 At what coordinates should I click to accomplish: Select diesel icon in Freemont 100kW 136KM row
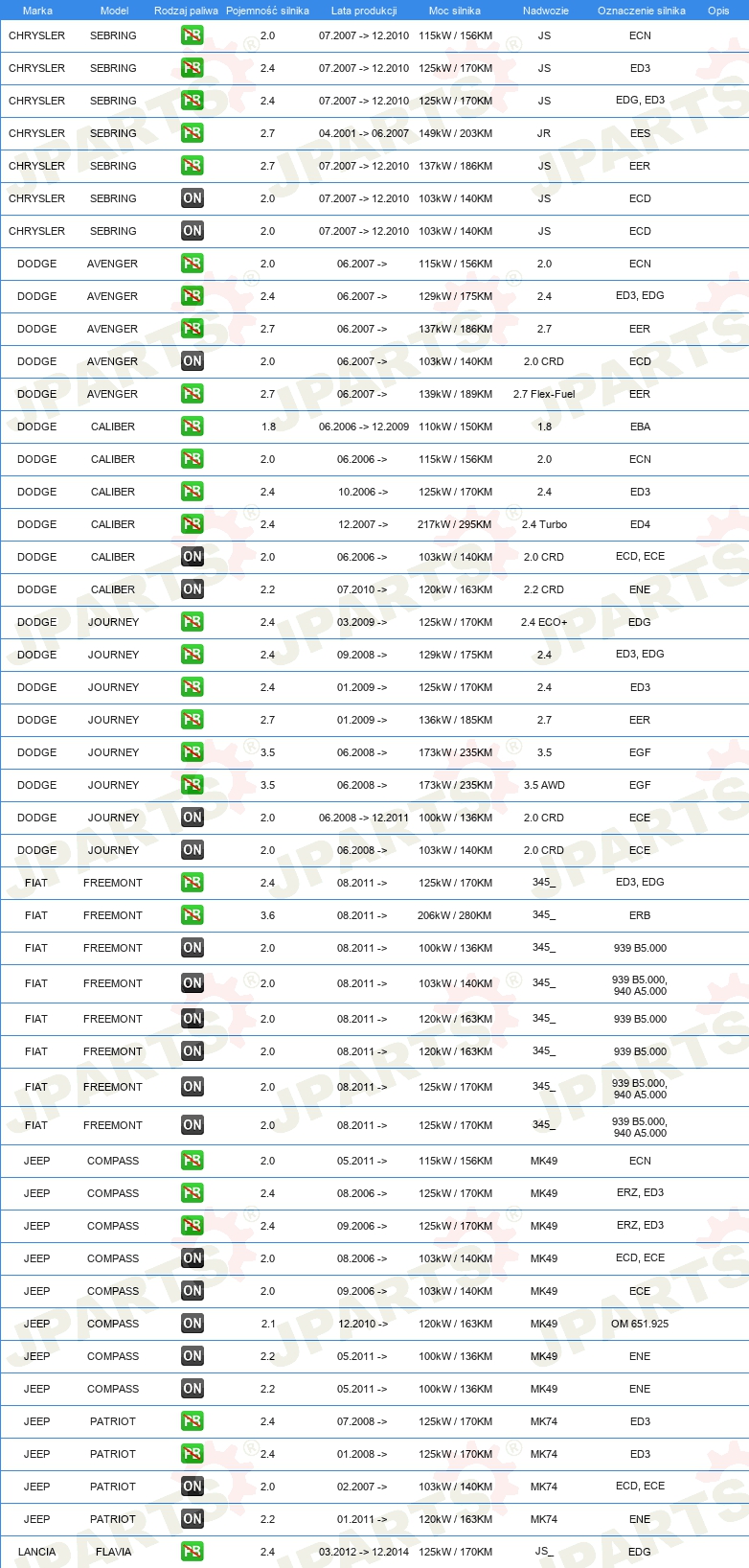193,948
